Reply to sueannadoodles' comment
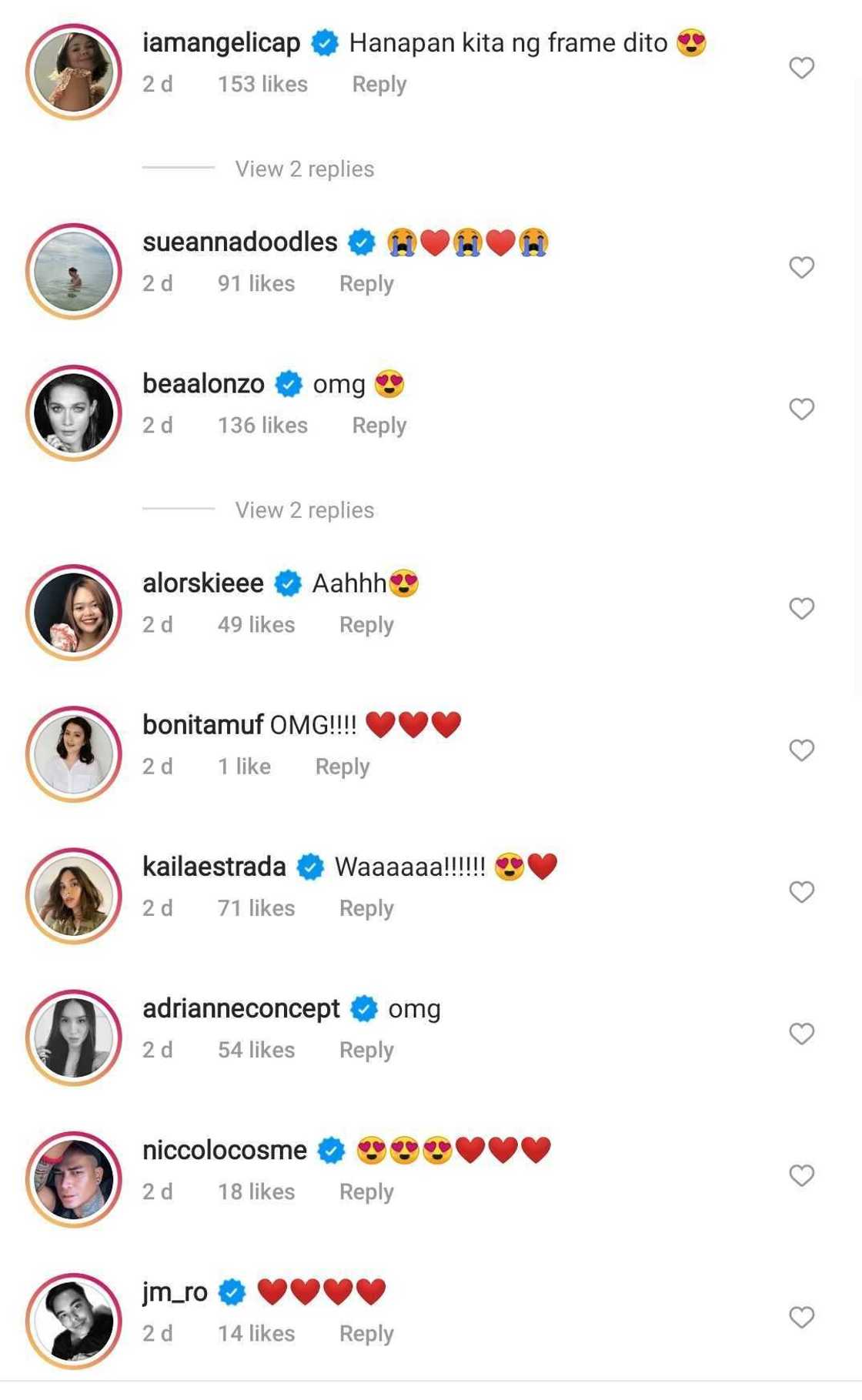The image size is (862, 1400). point(366,283)
